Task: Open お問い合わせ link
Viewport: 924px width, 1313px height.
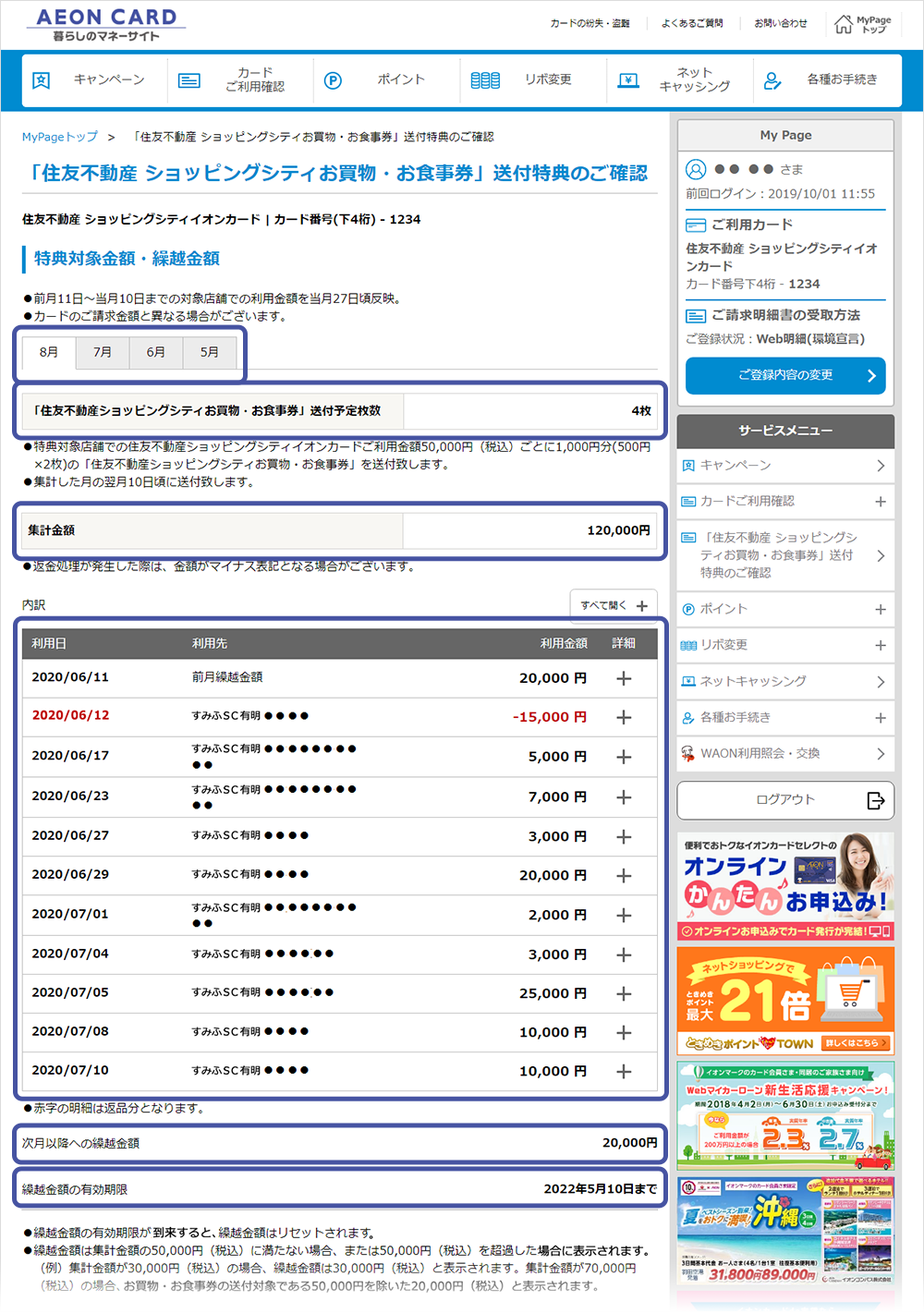Action: (781, 23)
